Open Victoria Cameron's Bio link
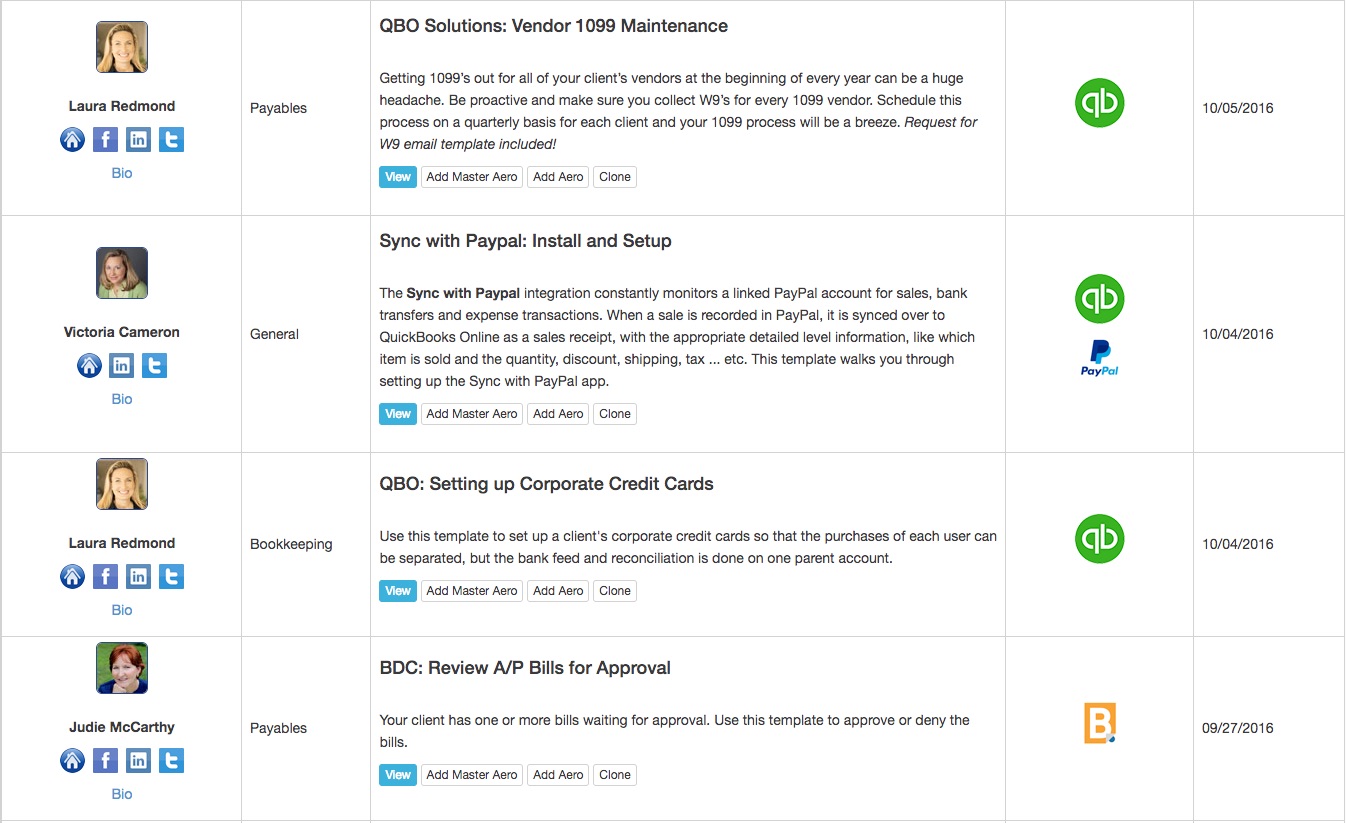 coord(122,399)
